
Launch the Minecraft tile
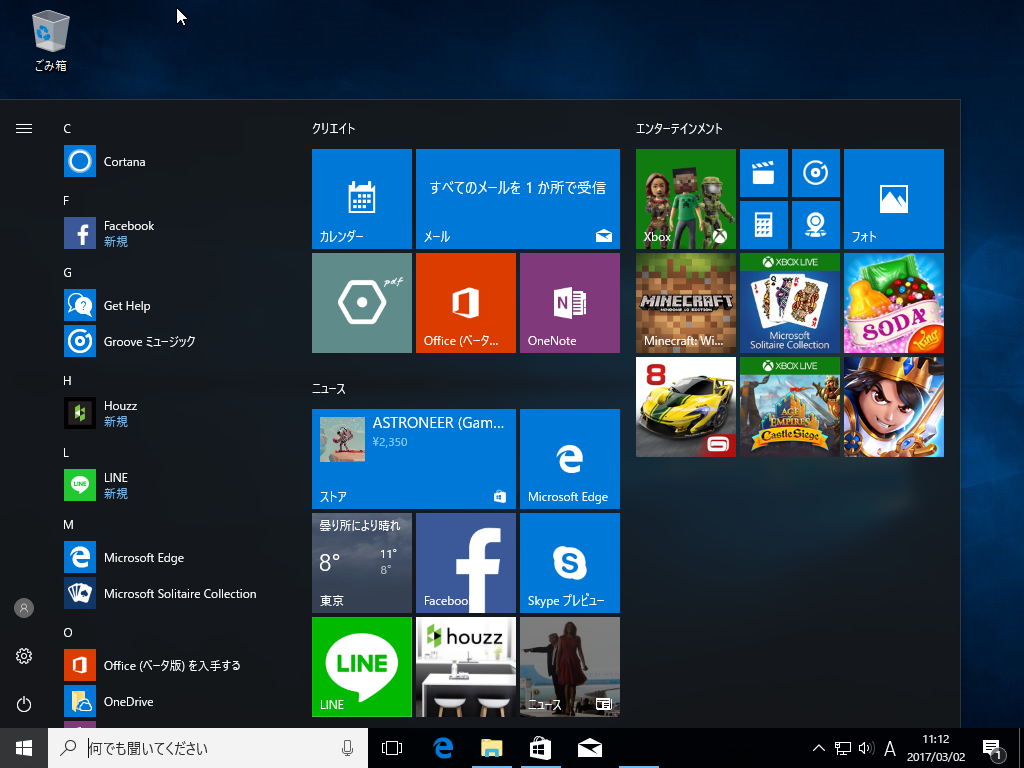686,303
